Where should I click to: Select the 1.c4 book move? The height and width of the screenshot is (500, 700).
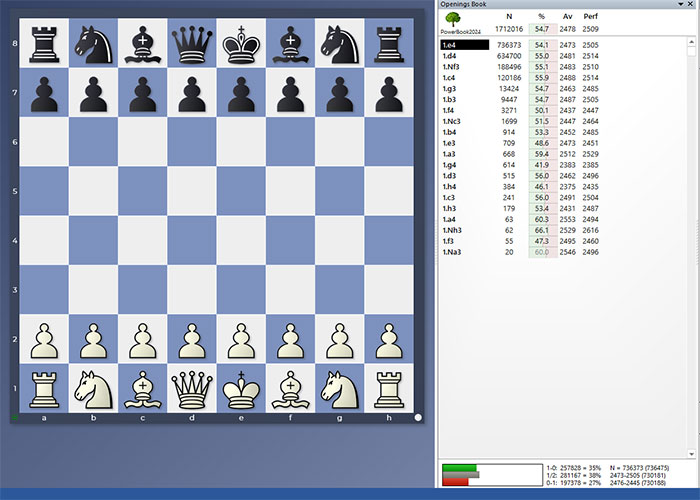click(449, 78)
